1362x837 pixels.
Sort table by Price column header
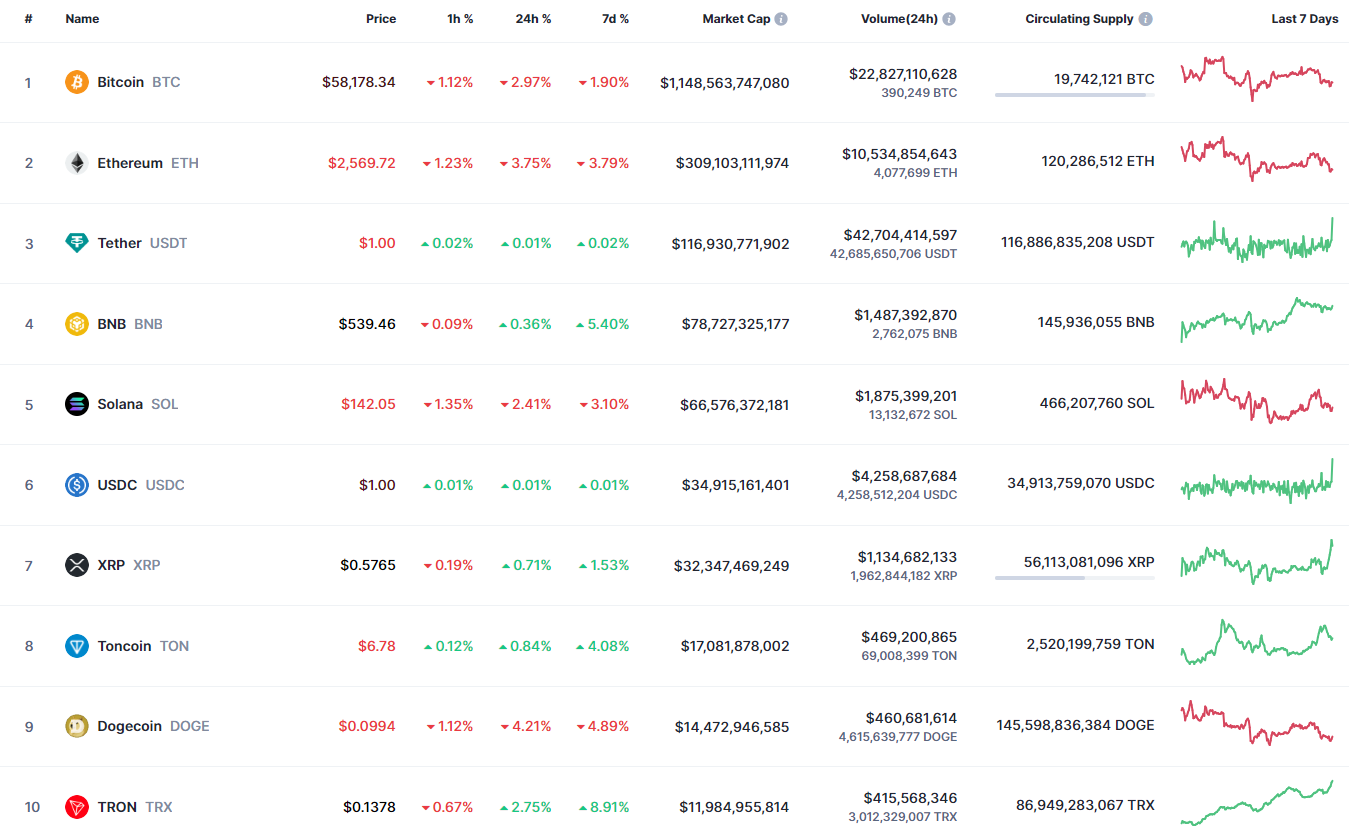(380, 19)
